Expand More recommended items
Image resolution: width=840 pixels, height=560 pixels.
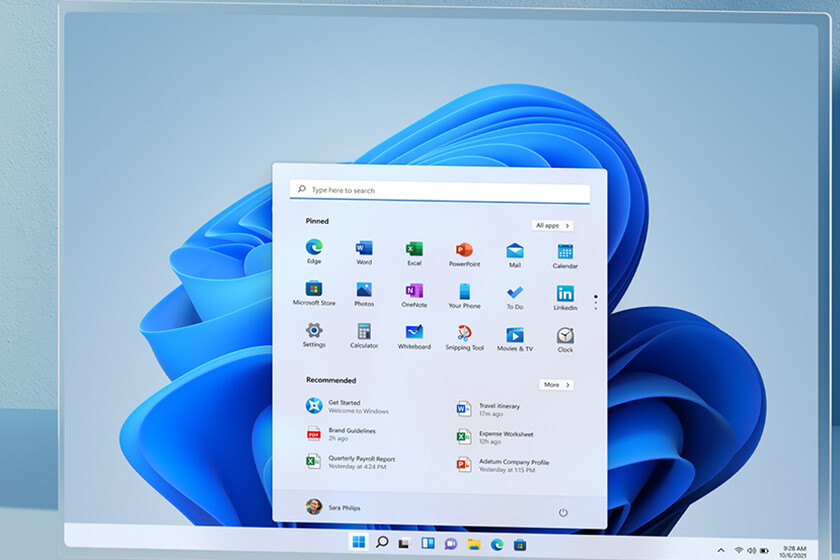[556, 385]
